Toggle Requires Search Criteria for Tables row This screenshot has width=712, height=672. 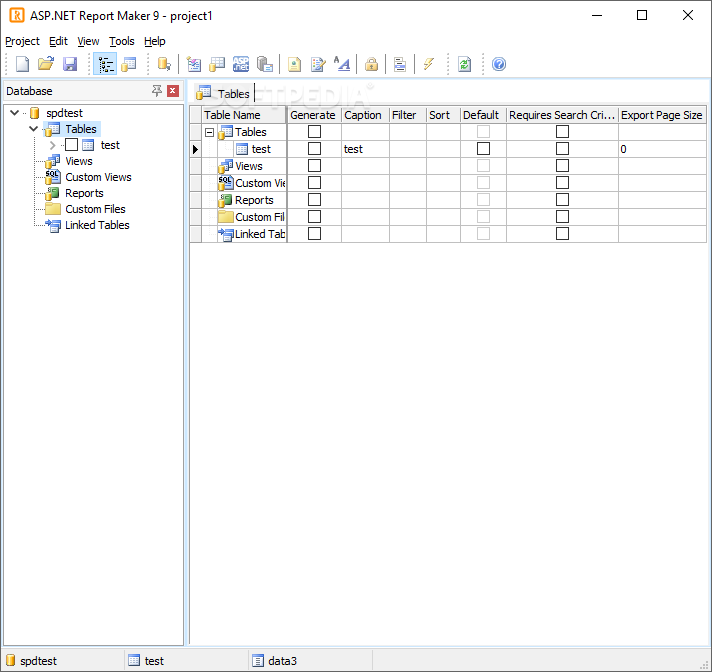click(562, 132)
